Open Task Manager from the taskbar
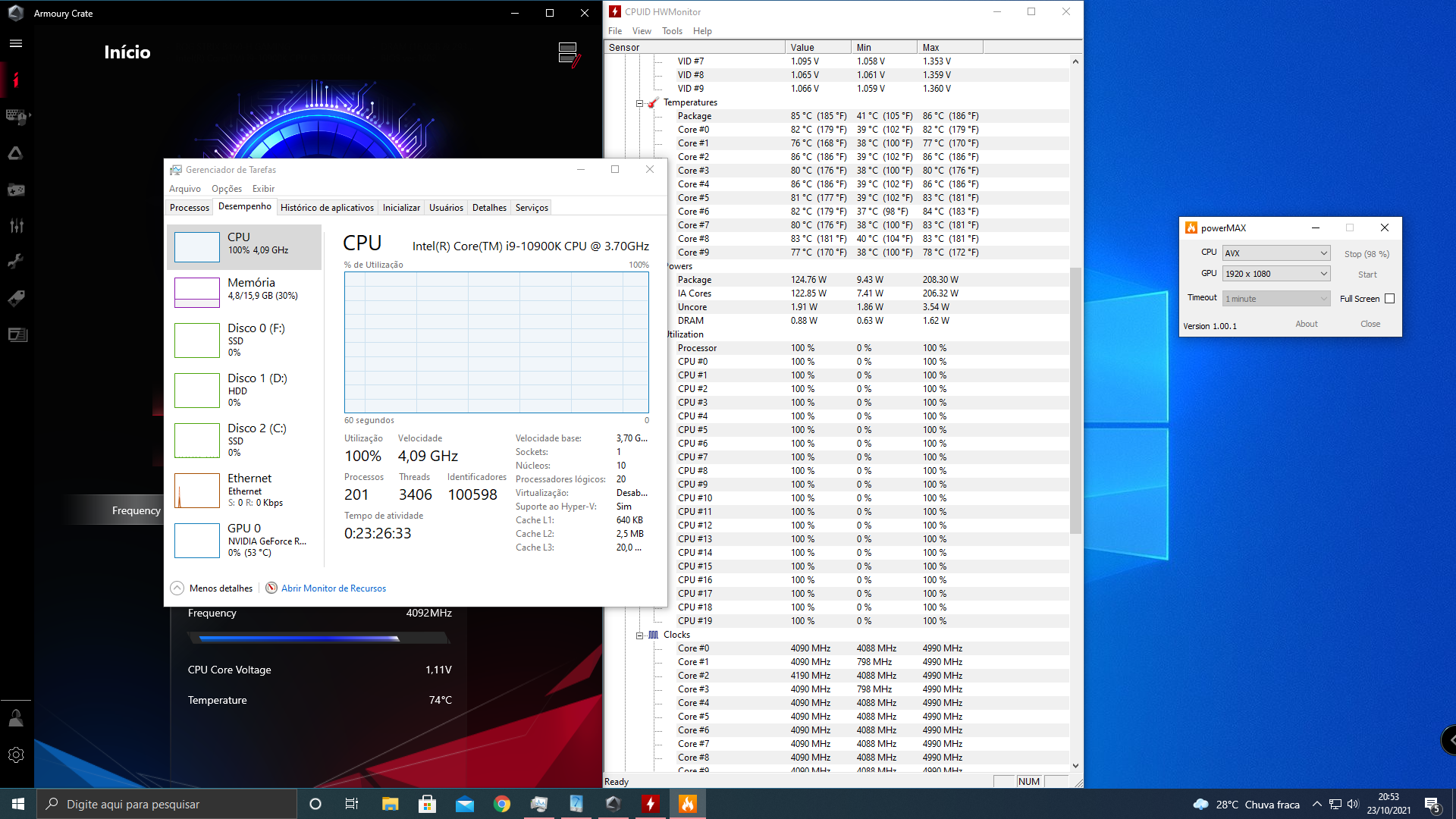The height and width of the screenshot is (819, 1456). click(539, 804)
